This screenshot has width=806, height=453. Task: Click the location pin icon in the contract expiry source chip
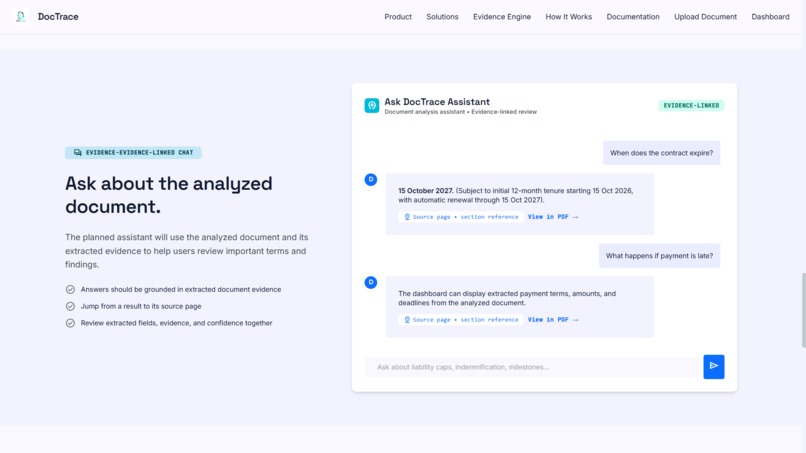click(407, 217)
